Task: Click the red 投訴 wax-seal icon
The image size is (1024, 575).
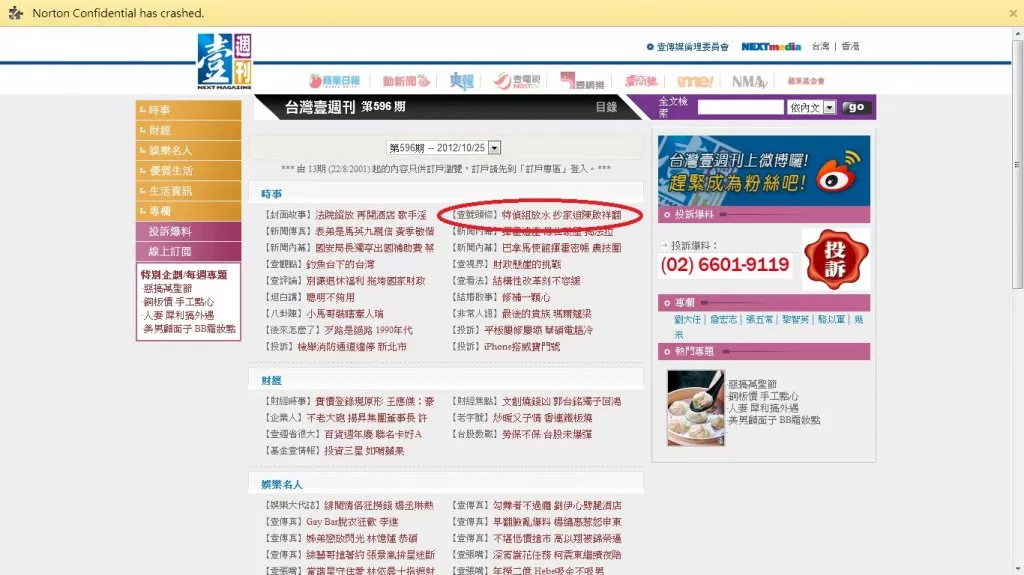Action: [835, 259]
